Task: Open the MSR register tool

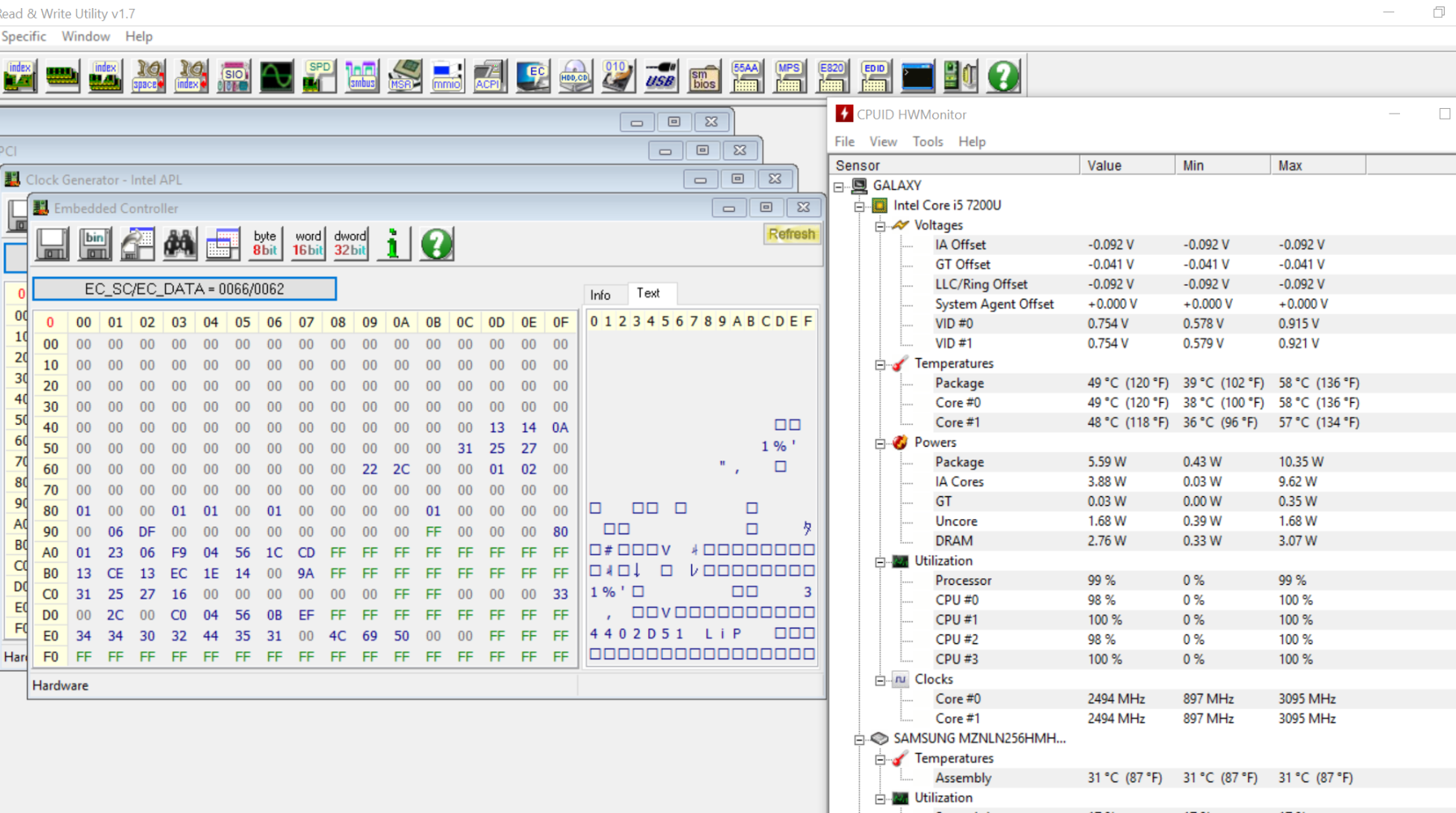Action: click(x=404, y=76)
